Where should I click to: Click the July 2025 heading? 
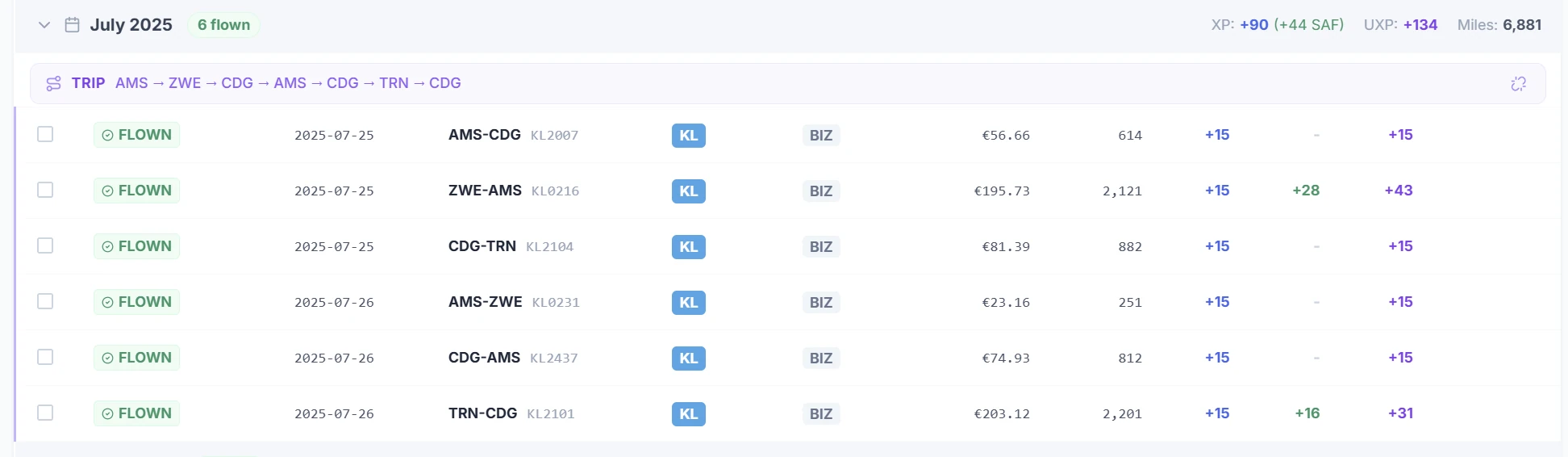coord(131,25)
